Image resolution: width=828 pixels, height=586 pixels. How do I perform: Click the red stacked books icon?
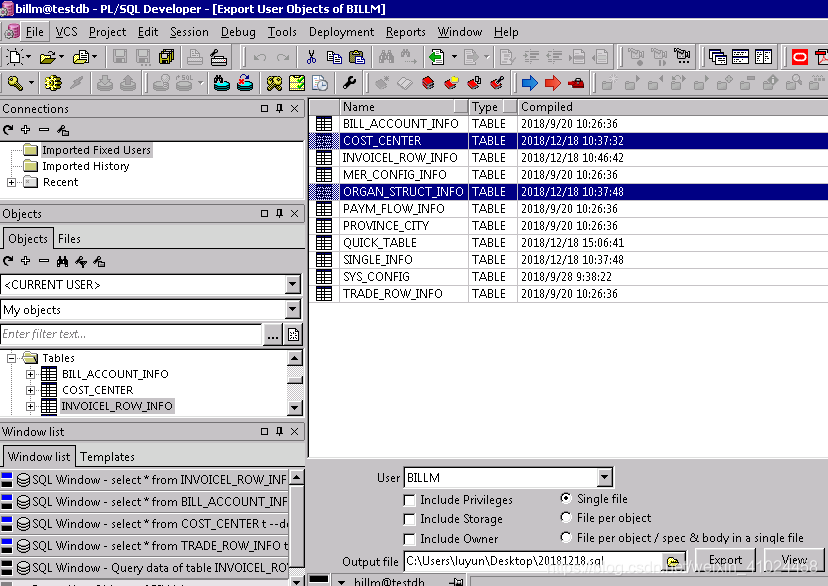[x=428, y=83]
